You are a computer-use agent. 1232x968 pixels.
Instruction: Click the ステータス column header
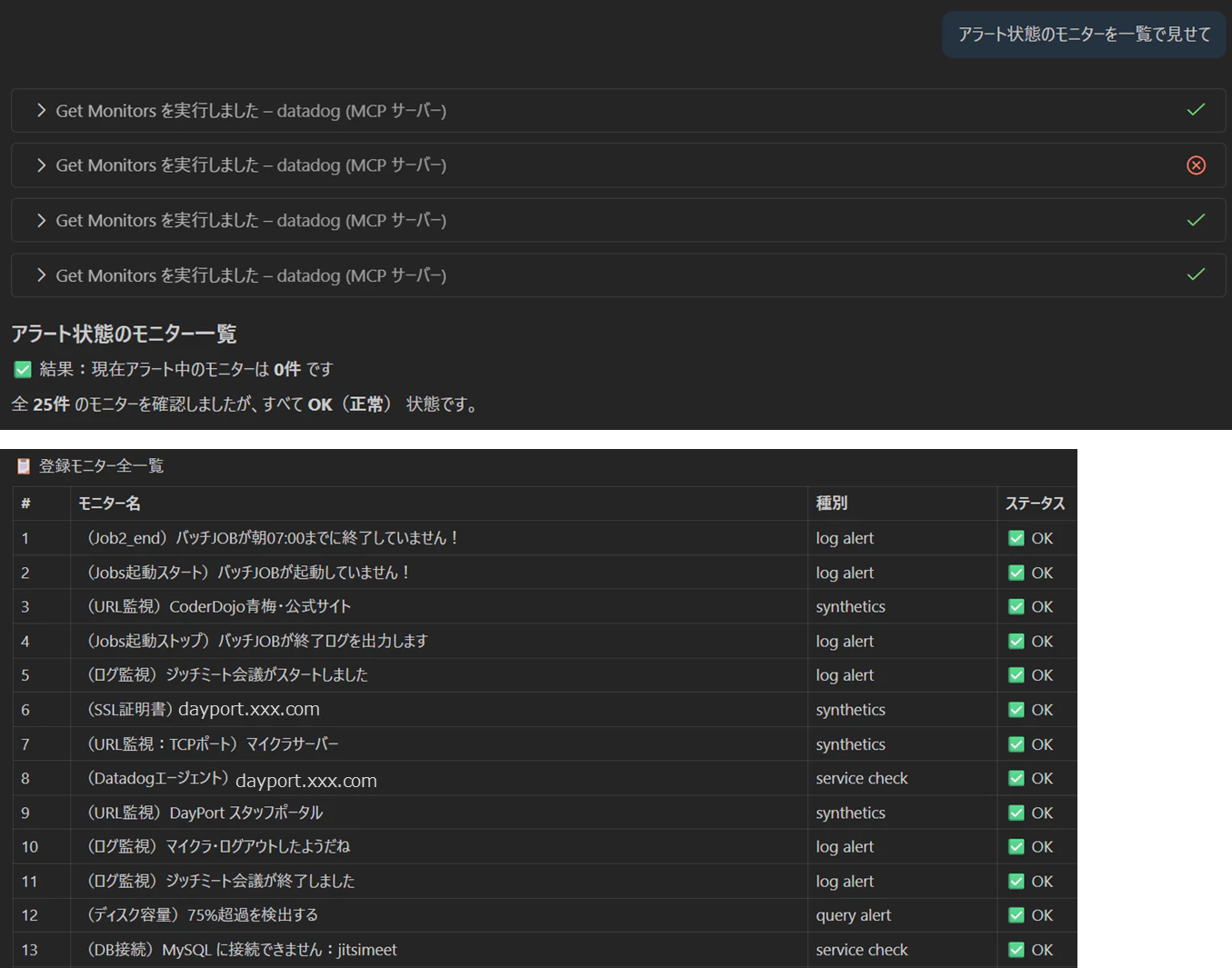(1035, 504)
